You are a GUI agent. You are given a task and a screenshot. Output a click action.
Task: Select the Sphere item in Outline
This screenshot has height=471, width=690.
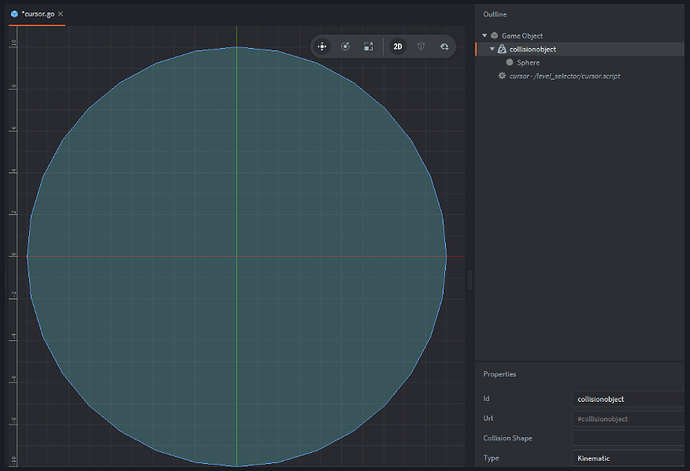(x=580, y=63)
